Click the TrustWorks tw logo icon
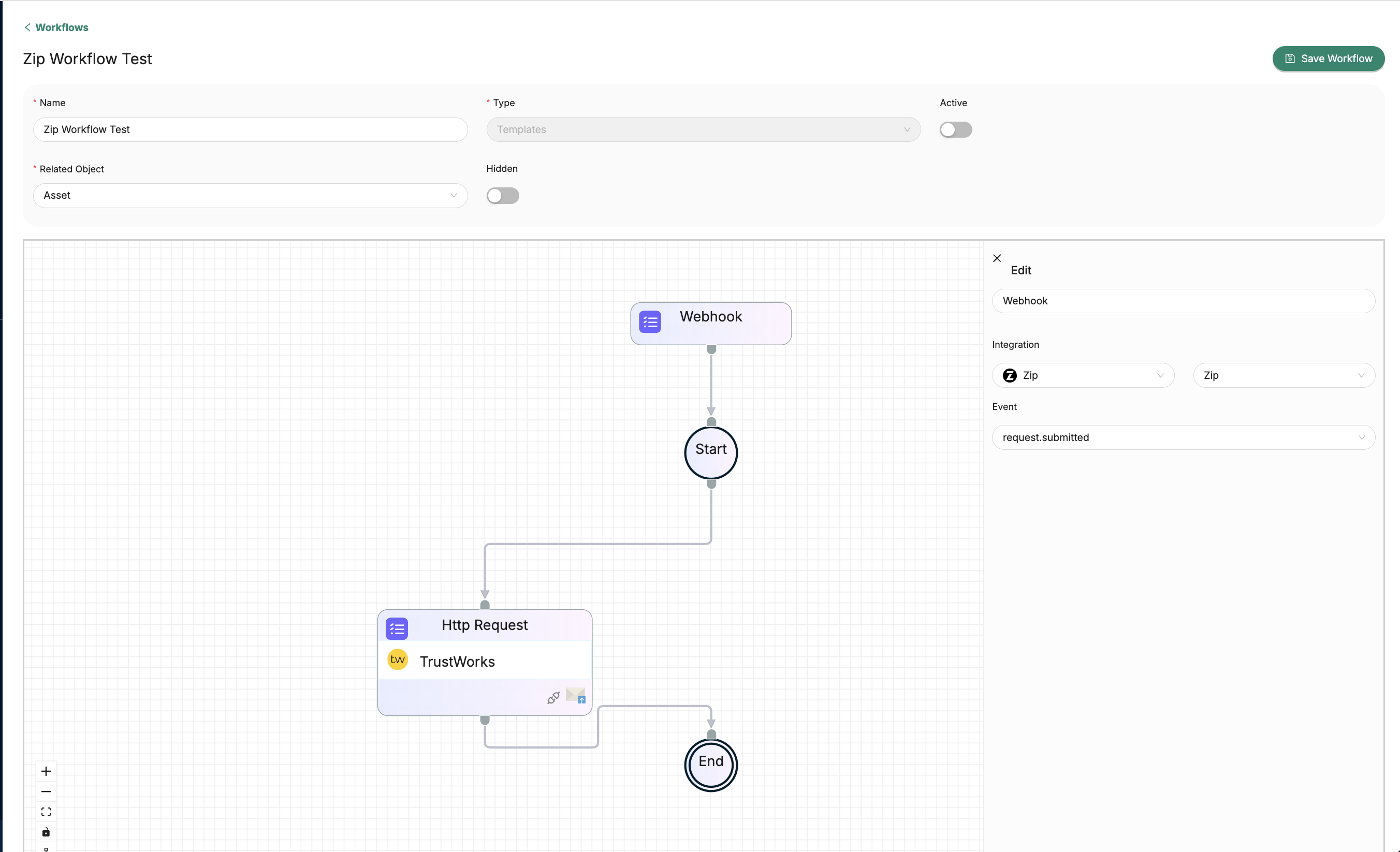 tap(397, 659)
